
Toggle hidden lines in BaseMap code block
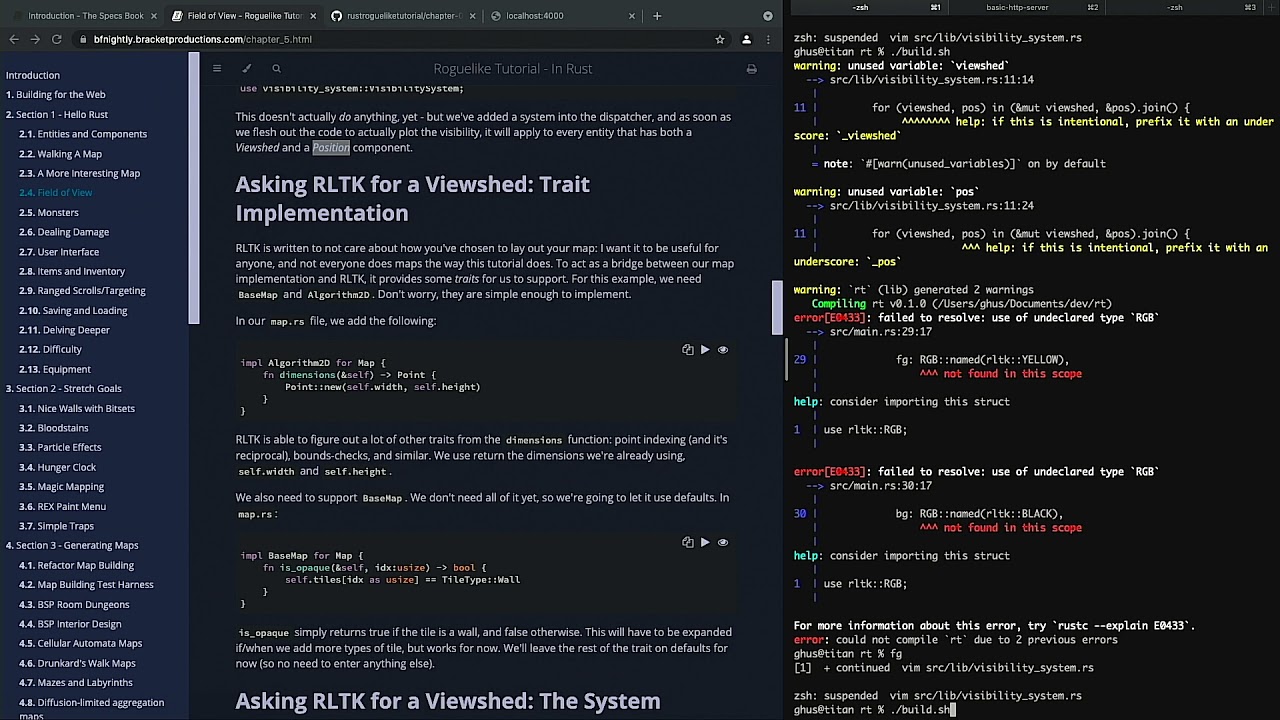[x=723, y=542]
